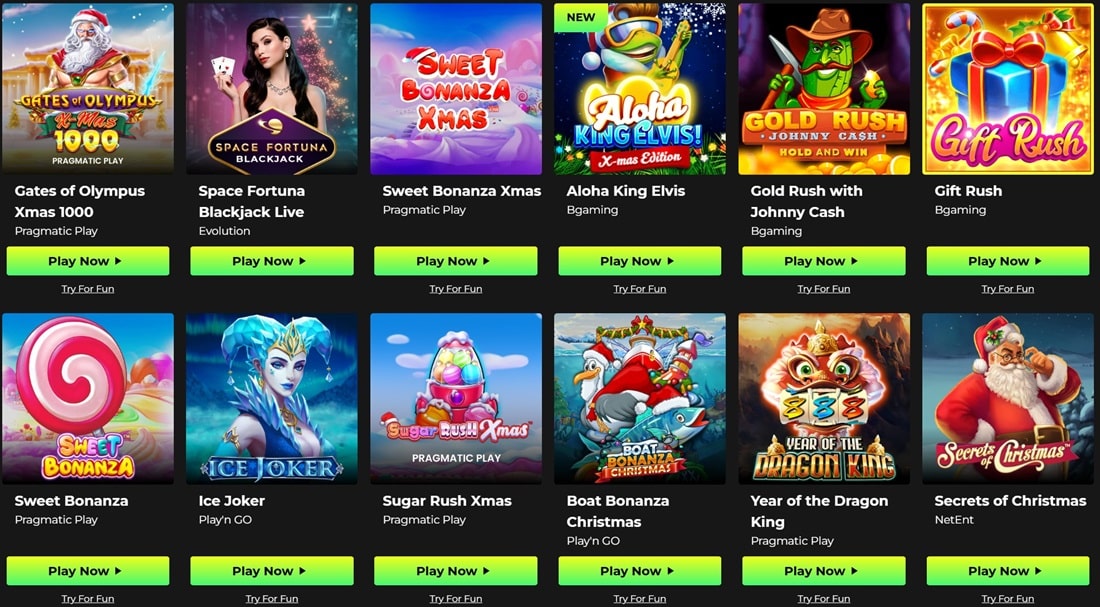
Task: Try Gold Rush with Johnny Cash for fun
Action: tap(824, 289)
